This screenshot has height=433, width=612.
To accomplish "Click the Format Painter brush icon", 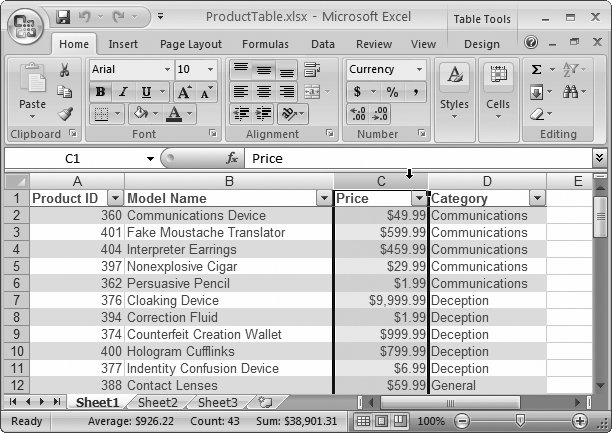I will 64,115.
